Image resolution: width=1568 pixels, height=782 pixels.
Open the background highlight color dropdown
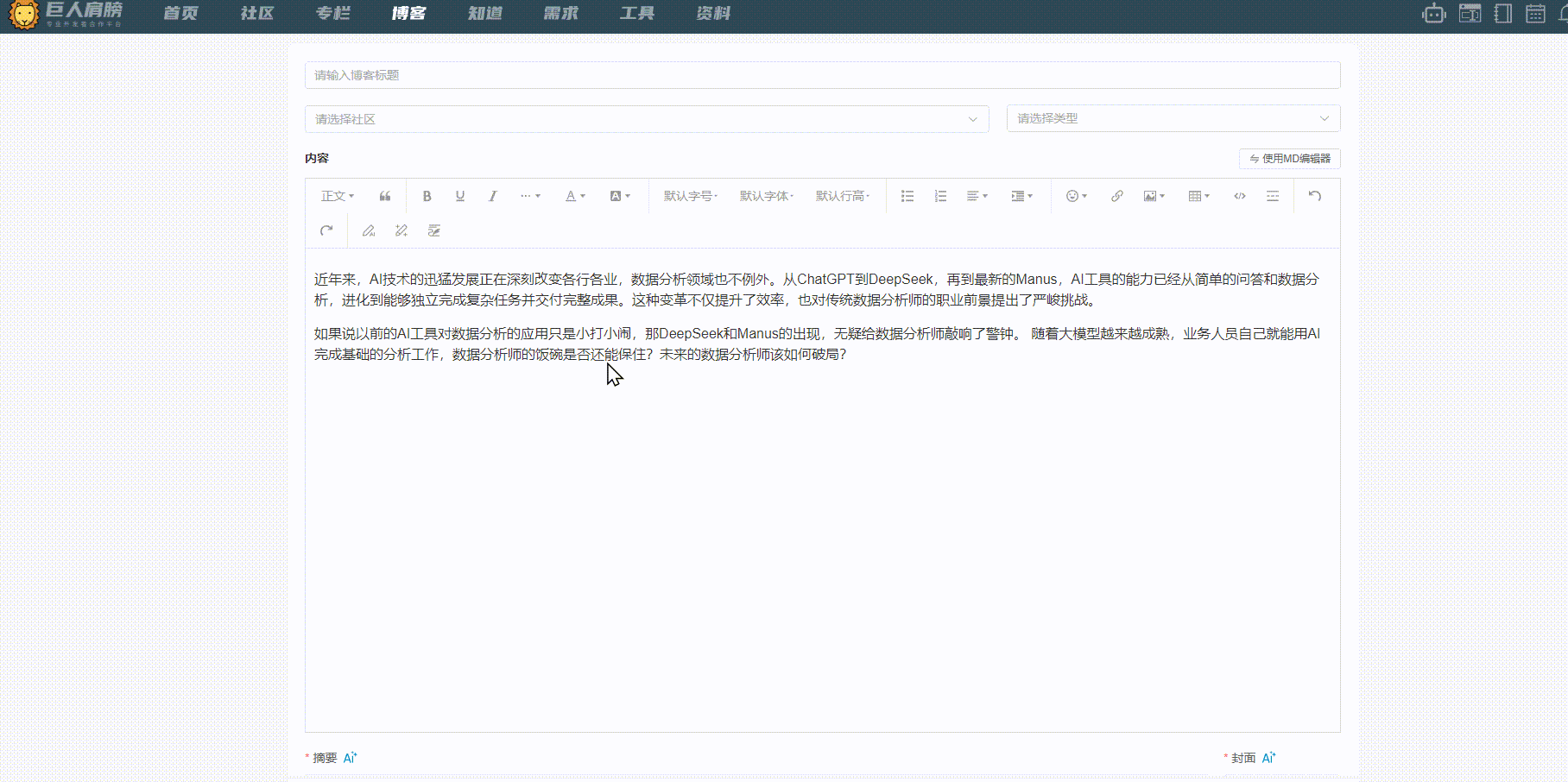620,196
